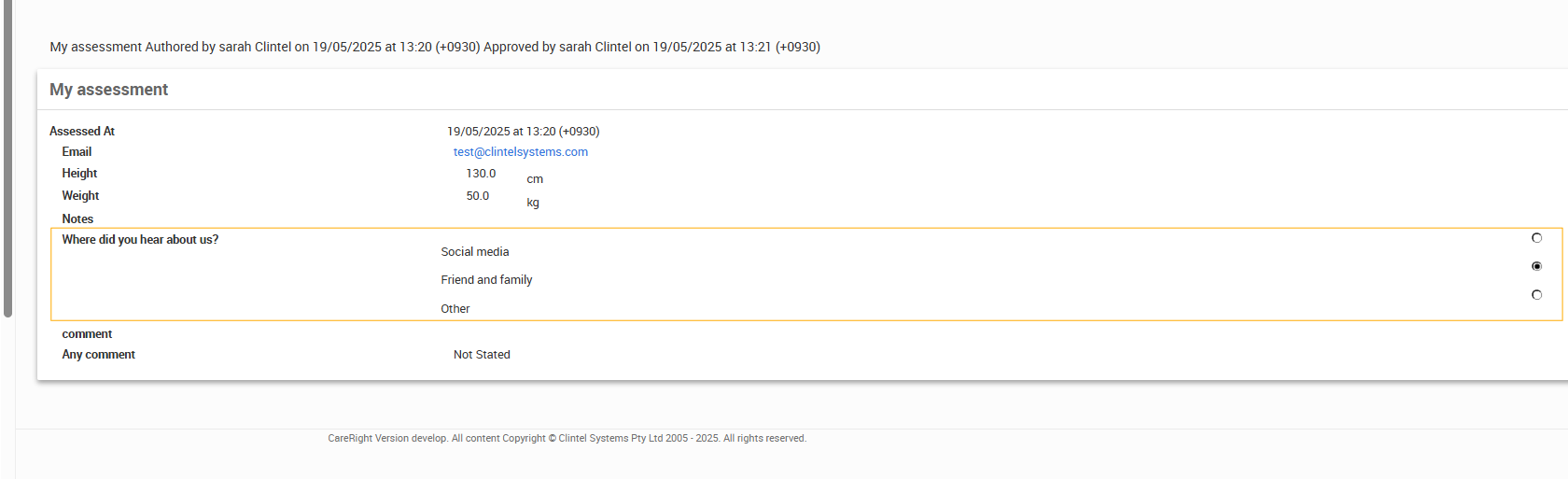Click the CareRight copyright footer text
Viewport: 1568px width, 479px height.
[x=567, y=439]
